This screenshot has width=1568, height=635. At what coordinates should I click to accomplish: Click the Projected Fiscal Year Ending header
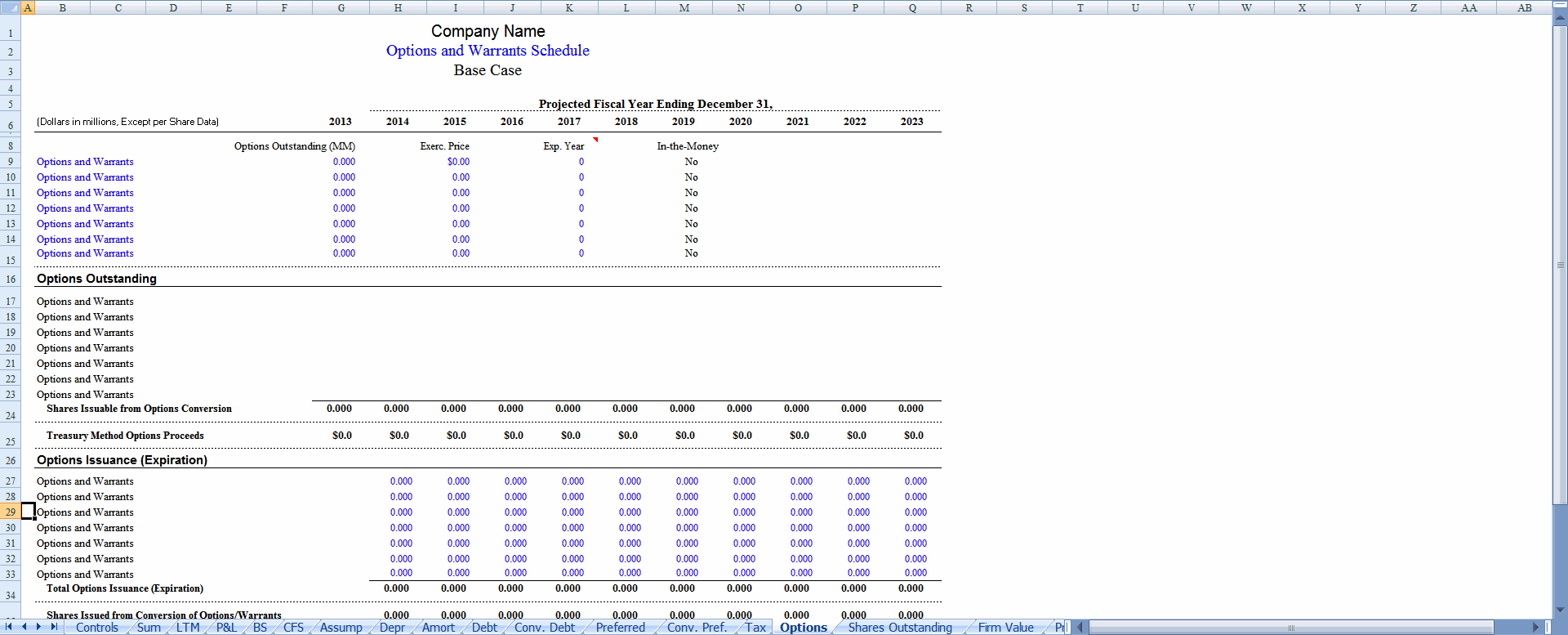pyautogui.click(x=655, y=104)
